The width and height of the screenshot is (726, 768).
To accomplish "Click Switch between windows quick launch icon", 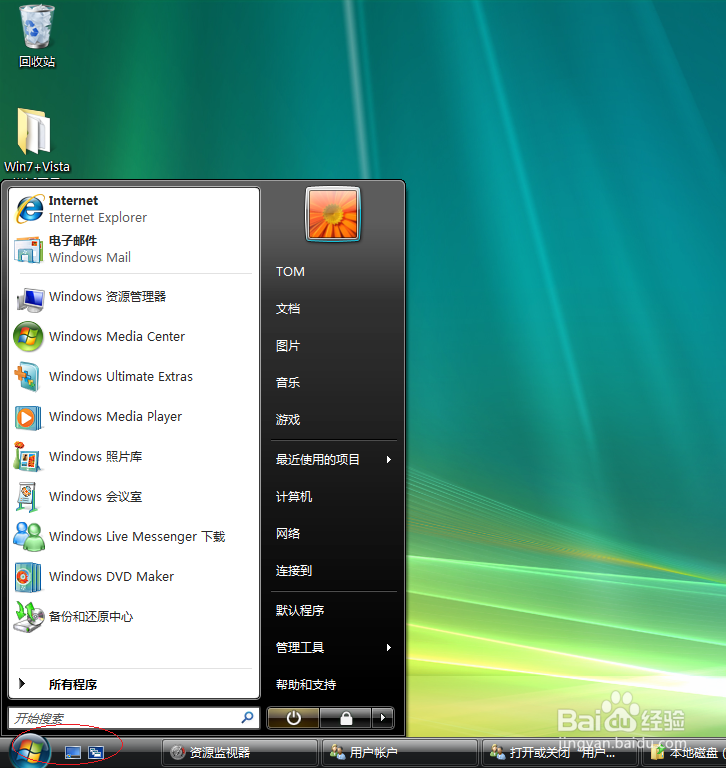I will pos(96,753).
